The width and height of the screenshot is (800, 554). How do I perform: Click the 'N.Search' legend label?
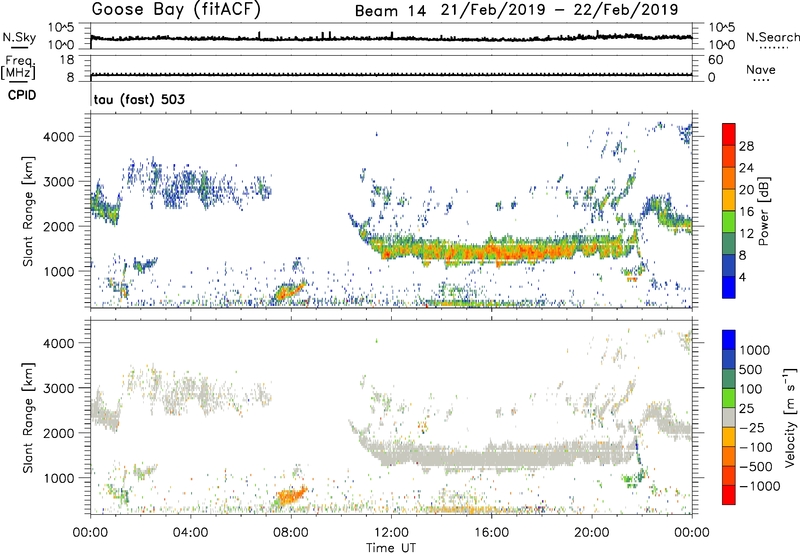pyautogui.click(x=772, y=37)
